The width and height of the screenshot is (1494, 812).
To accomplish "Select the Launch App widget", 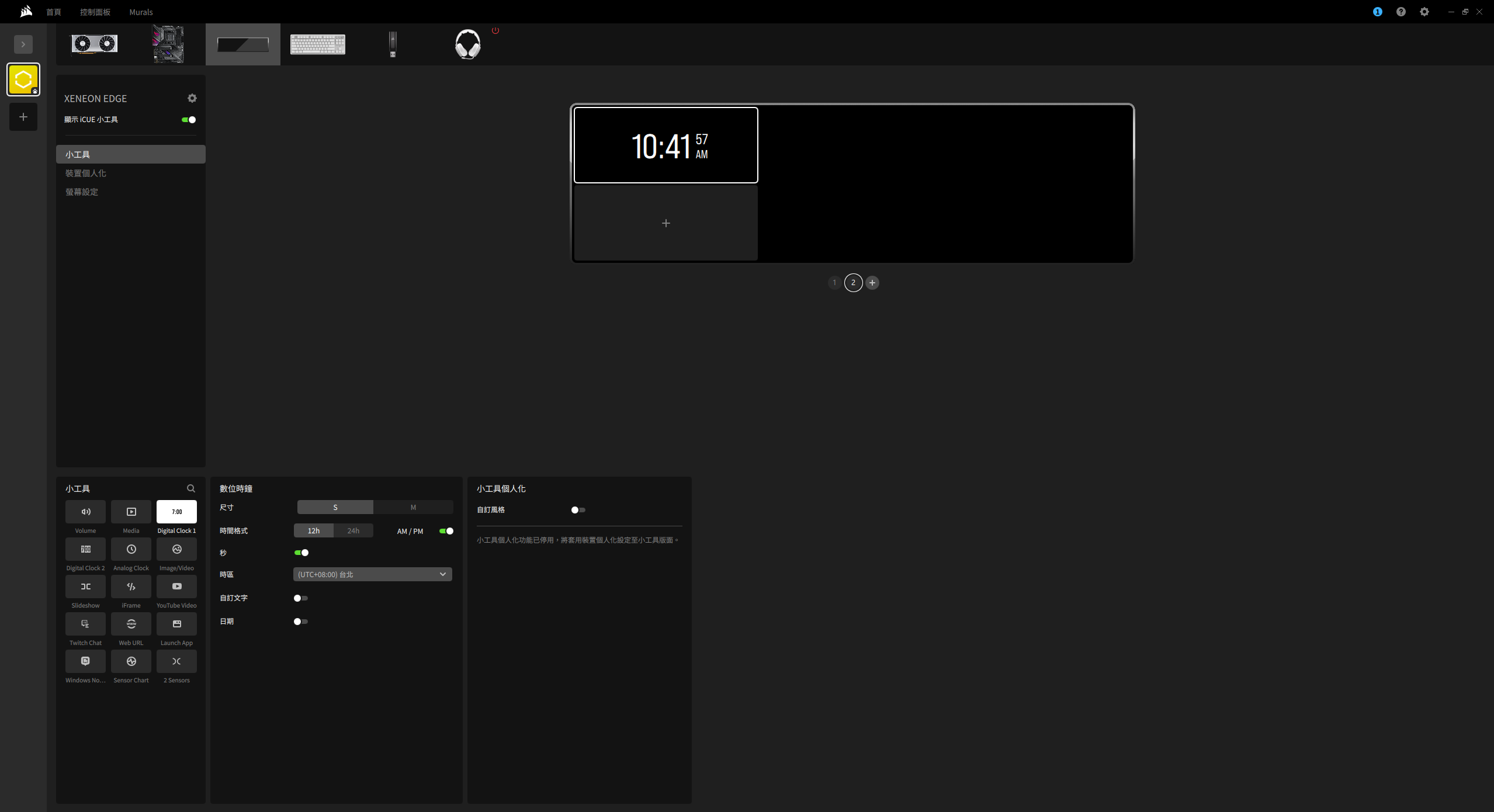I will [x=176, y=624].
